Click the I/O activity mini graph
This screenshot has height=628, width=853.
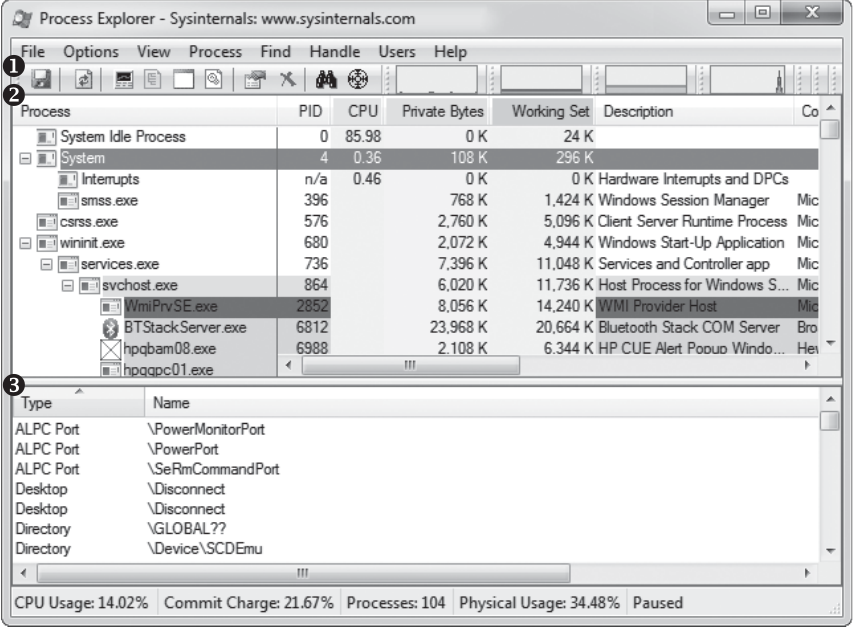pyautogui.click(x=751, y=79)
